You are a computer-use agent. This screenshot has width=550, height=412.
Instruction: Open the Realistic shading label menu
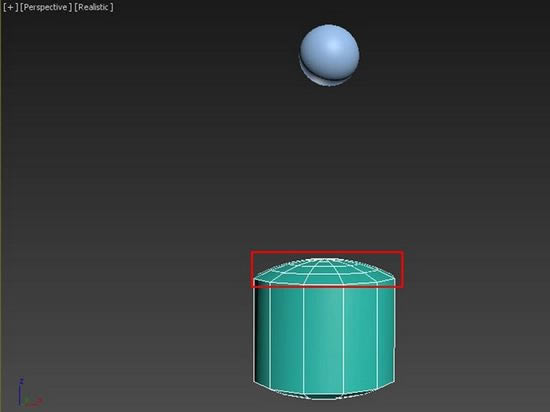coord(94,7)
